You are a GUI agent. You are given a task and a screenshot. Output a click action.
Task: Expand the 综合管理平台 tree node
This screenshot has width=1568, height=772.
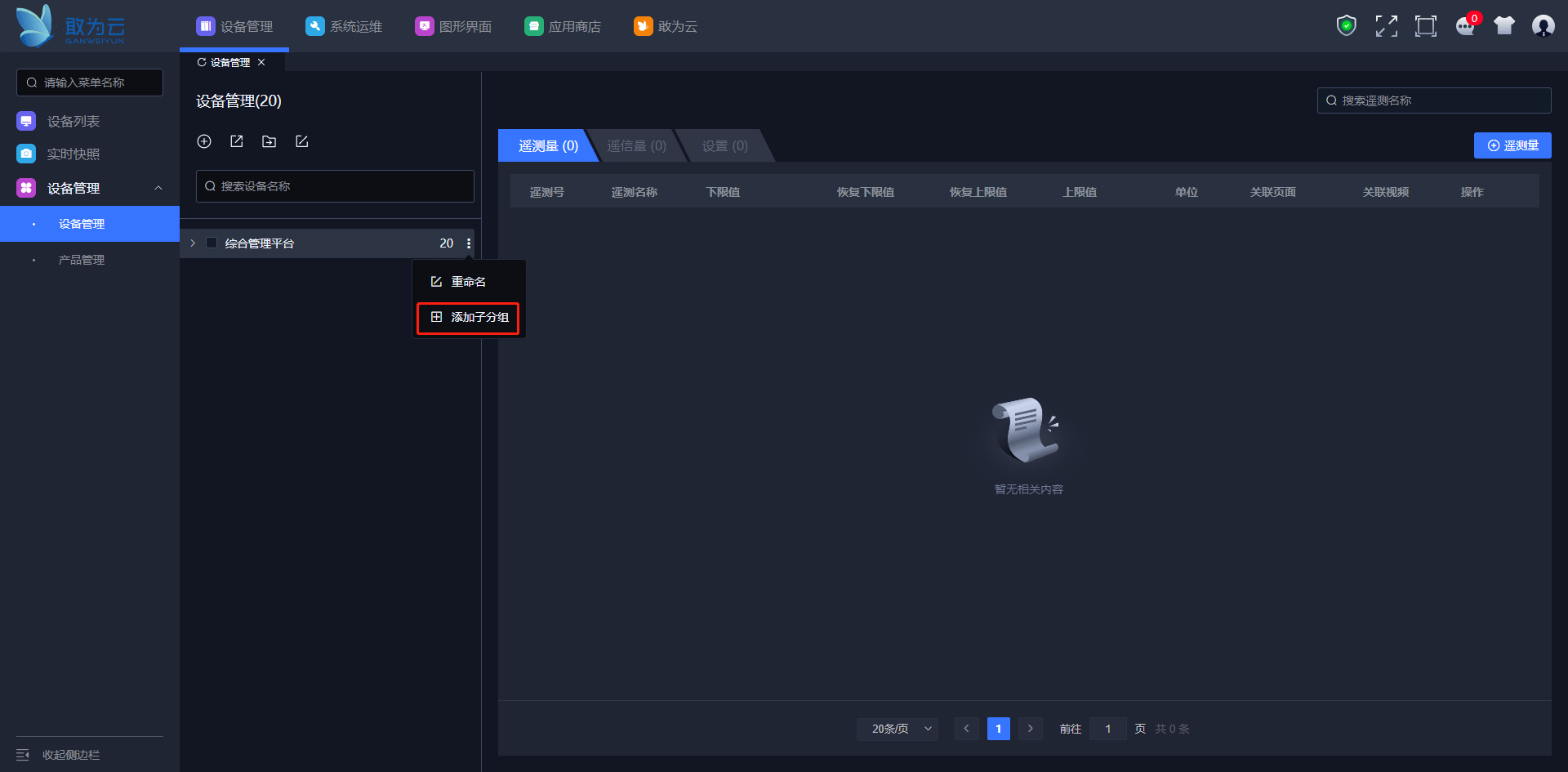click(193, 243)
